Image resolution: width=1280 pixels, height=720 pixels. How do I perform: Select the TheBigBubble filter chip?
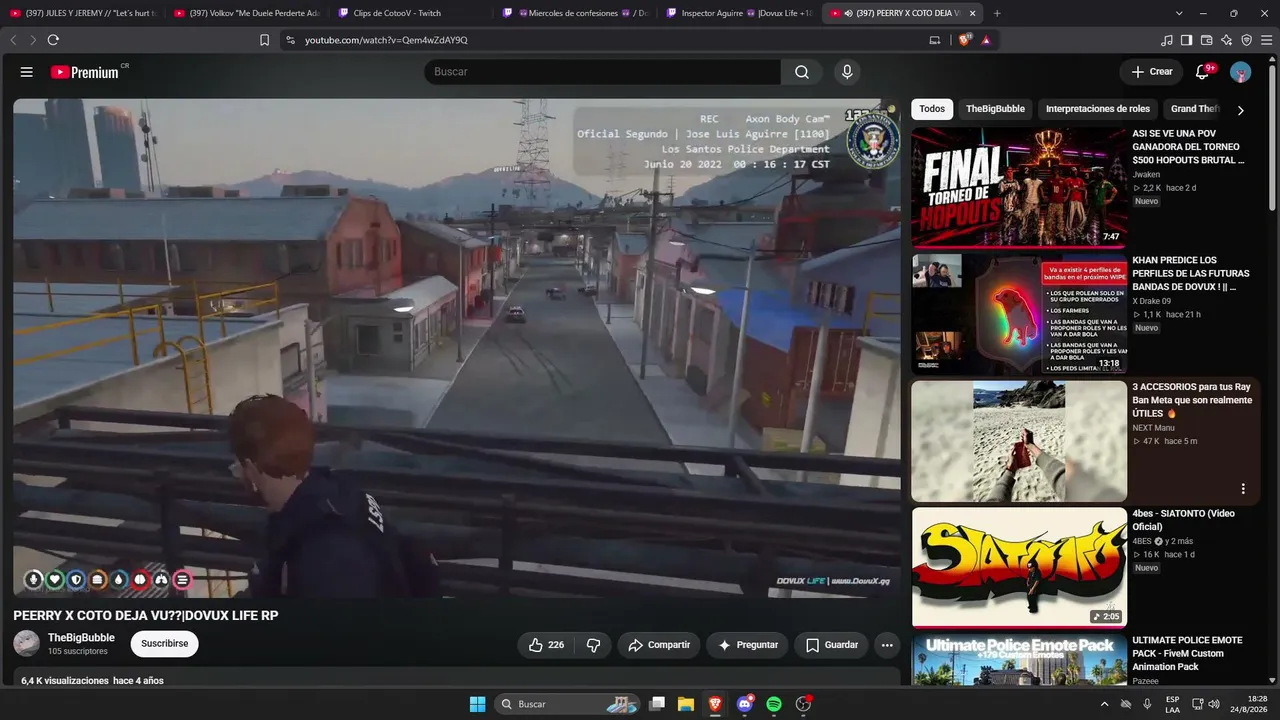(995, 109)
